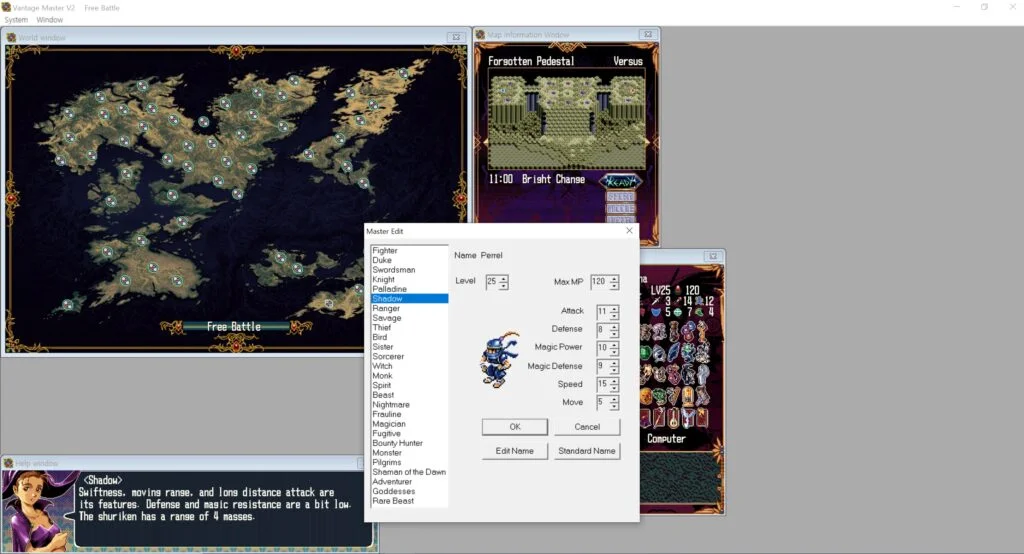Click the World window title bar icon
The image size is (1024, 554).
[11, 37]
